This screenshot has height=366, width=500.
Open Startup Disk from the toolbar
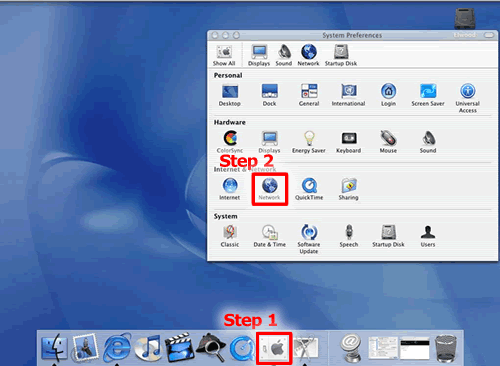(x=341, y=56)
